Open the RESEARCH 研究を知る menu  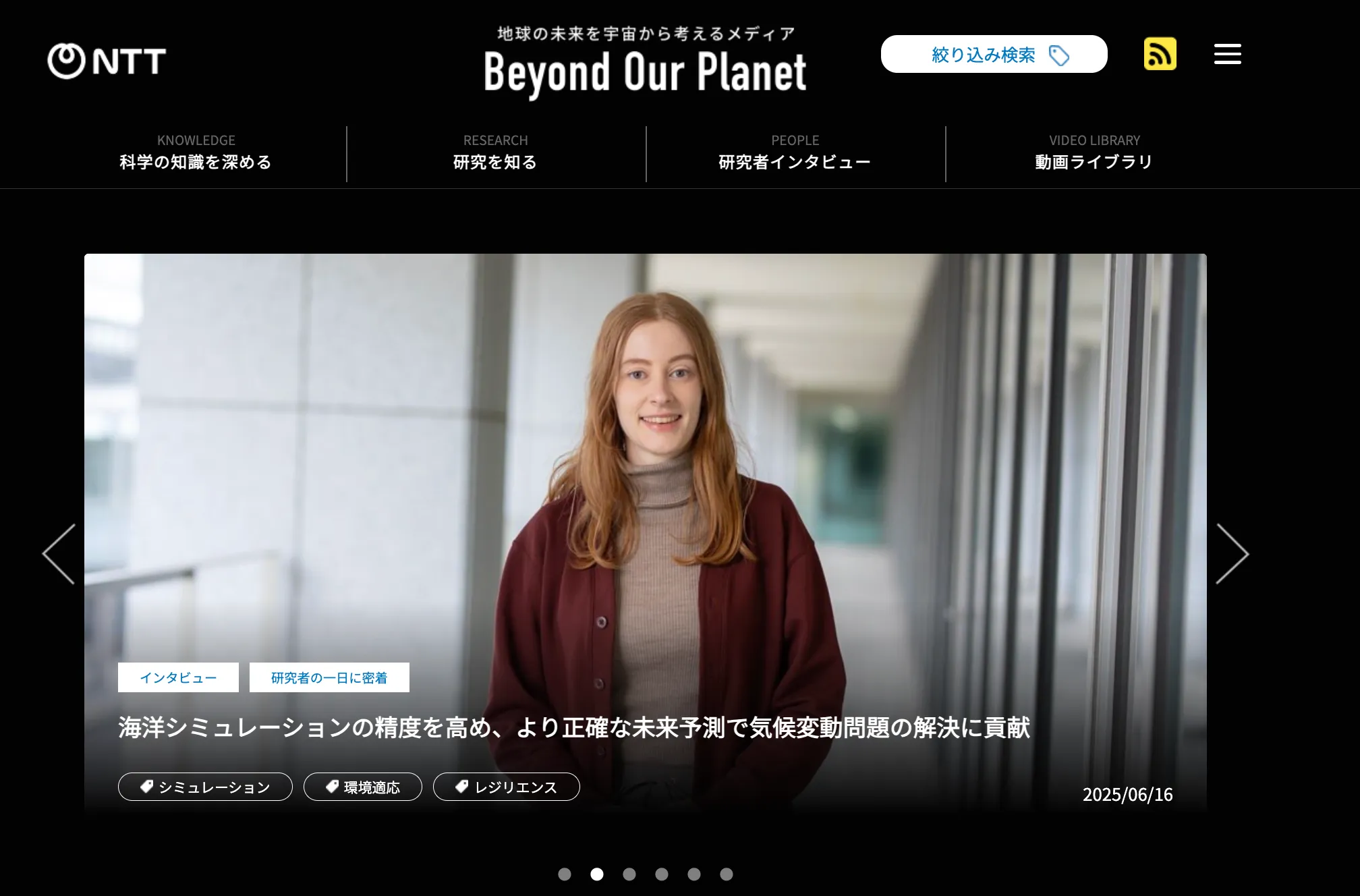tap(495, 152)
